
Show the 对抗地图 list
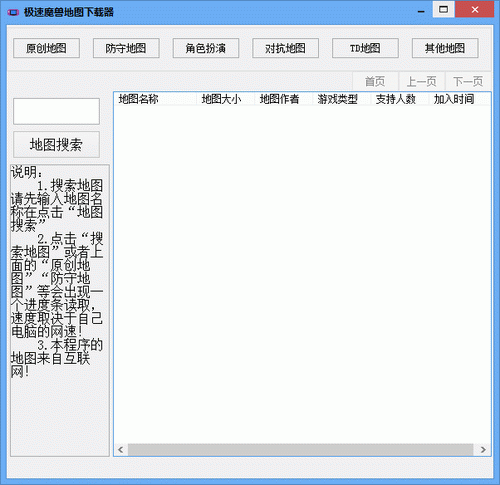point(285,48)
